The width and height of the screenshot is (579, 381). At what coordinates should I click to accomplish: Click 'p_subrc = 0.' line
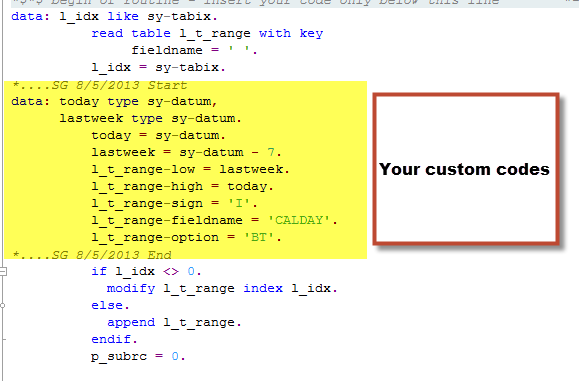(138, 357)
